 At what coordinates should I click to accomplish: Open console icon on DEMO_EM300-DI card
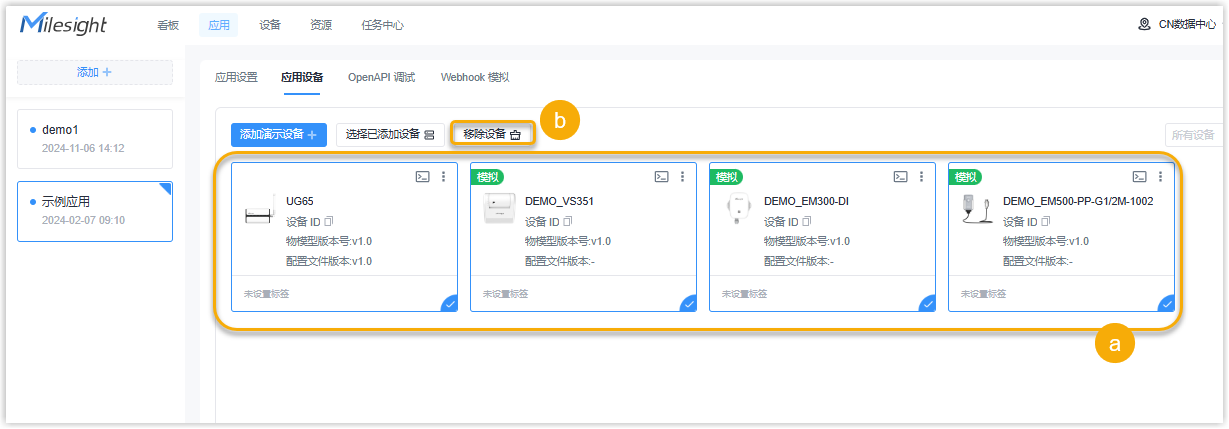click(x=900, y=176)
